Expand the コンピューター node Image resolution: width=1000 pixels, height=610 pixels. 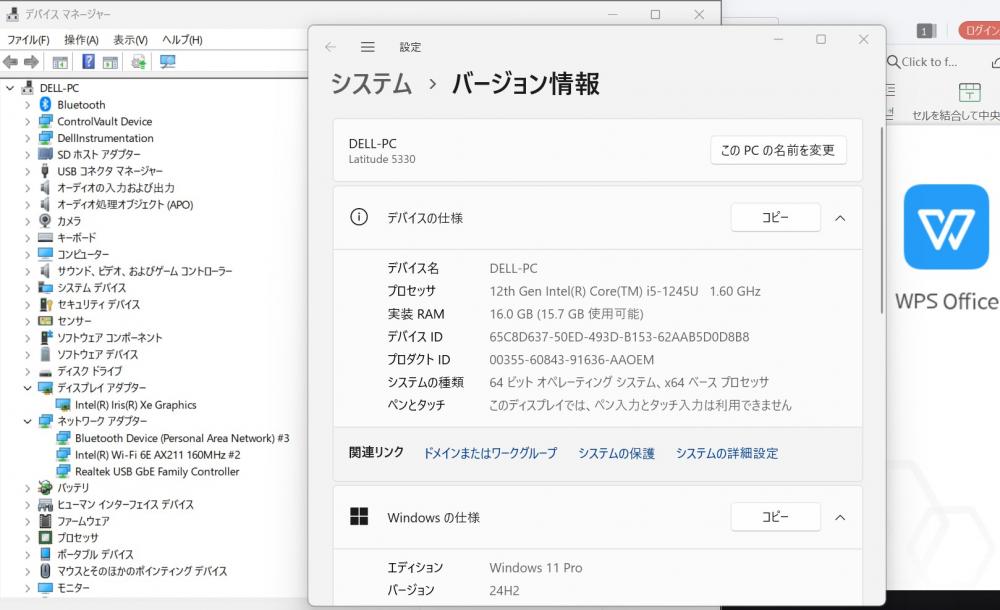click(27, 254)
